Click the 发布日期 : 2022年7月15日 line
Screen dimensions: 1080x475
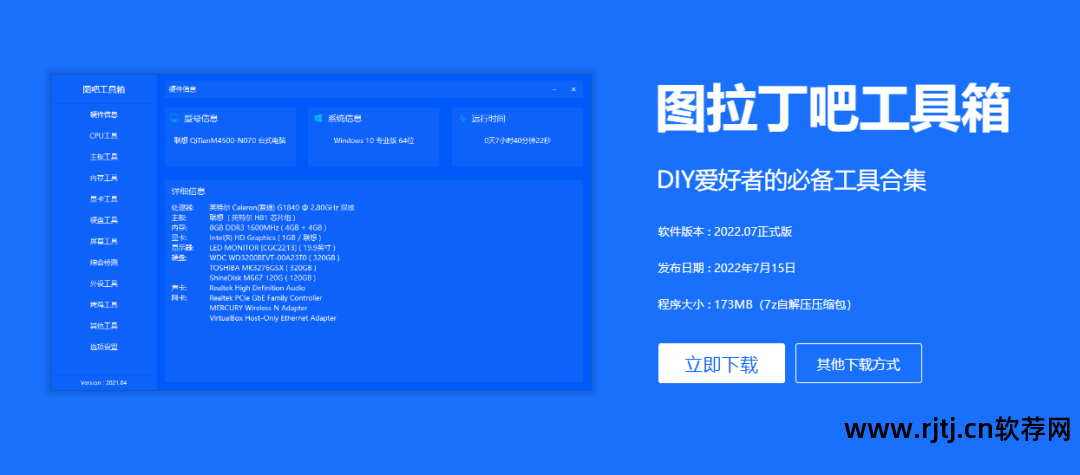point(727,268)
